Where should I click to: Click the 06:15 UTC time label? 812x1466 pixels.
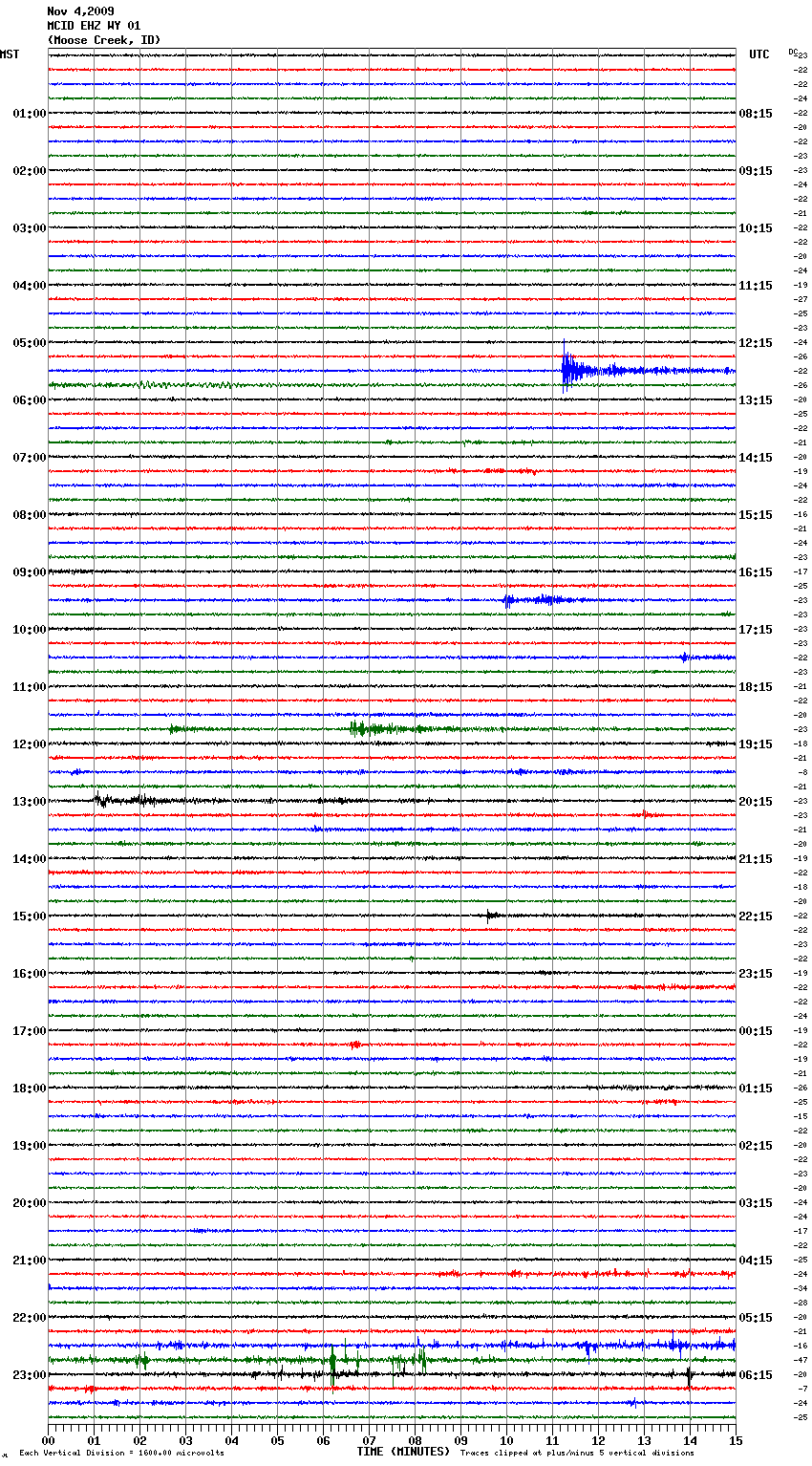click(756, 1375)
